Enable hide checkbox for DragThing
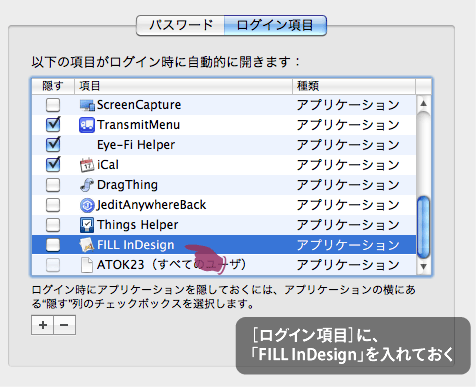 (53, 185)
